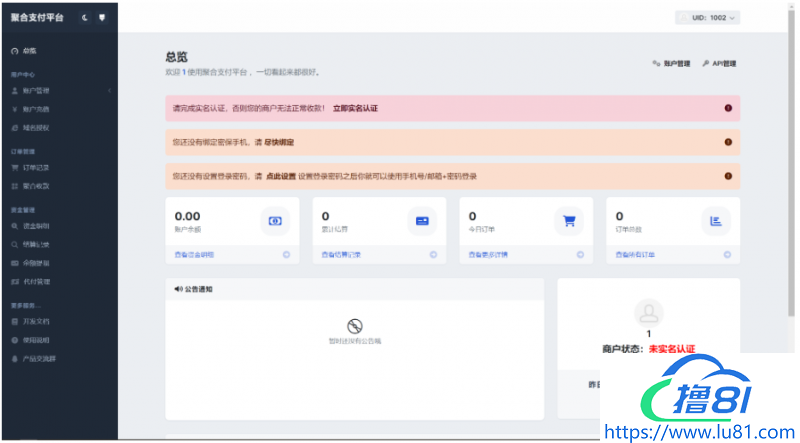The height and width of the screenshot is (443, 800).
Task: Click the shield icon in the sidebar header
Action: tap(101, 17)
